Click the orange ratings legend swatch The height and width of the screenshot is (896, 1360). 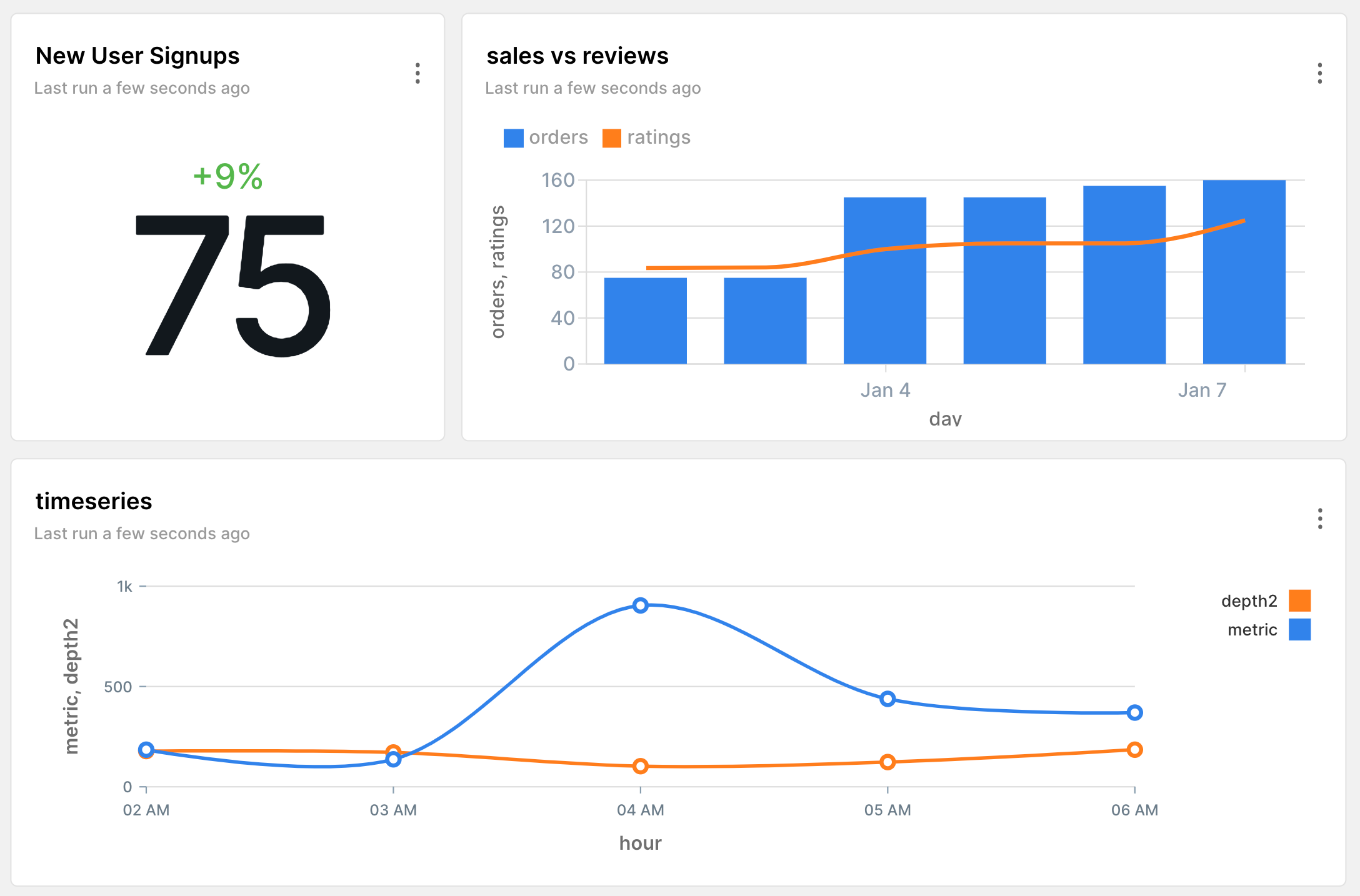pyautogui.click(x=611, y=138)
